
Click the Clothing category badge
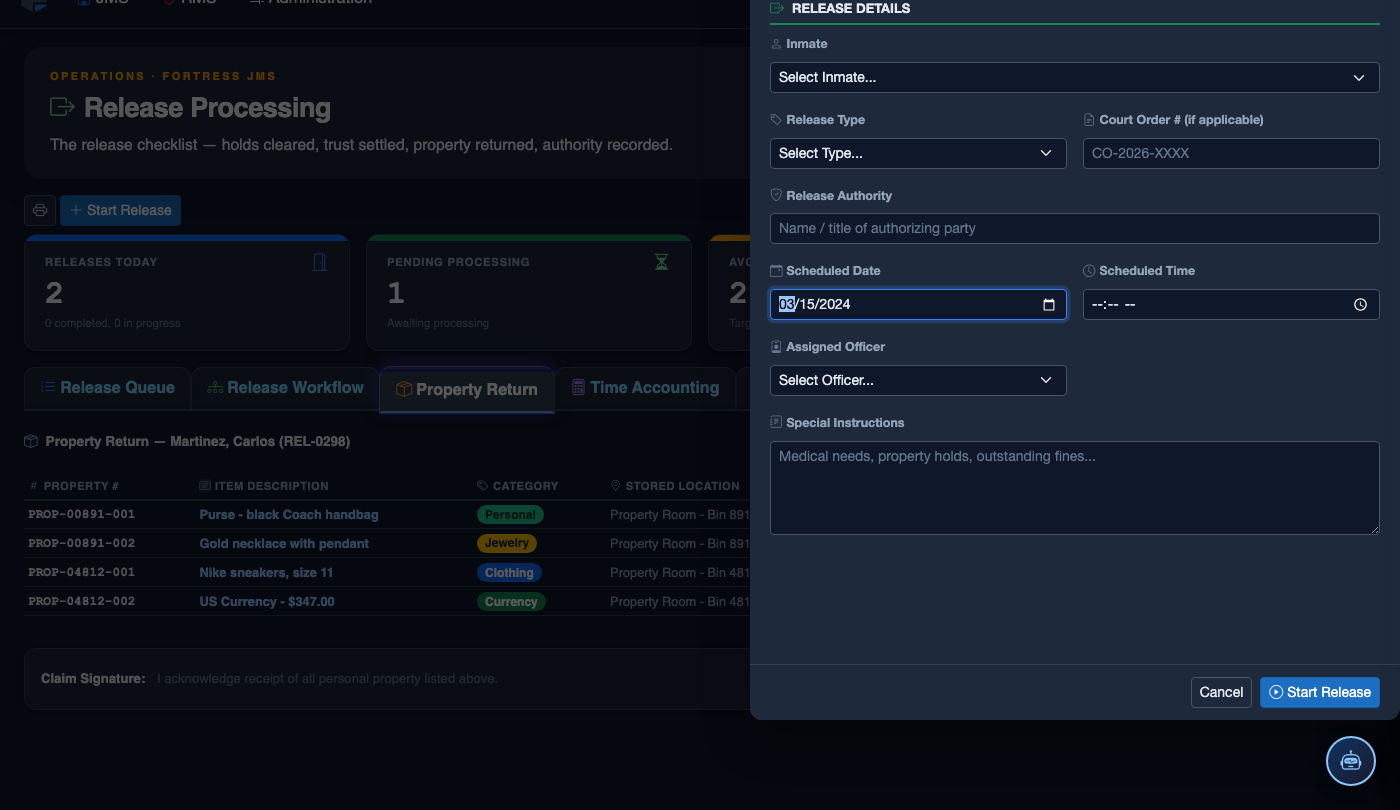coord(509,573)
